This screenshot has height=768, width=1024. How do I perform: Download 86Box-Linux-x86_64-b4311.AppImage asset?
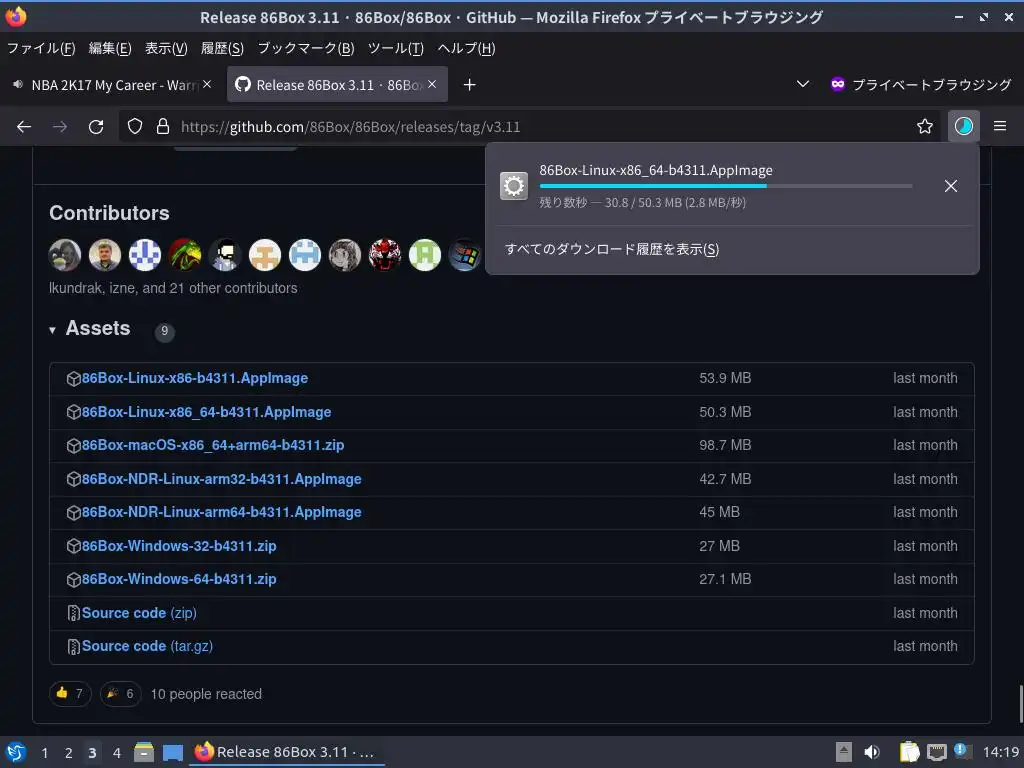coord(206,412)
